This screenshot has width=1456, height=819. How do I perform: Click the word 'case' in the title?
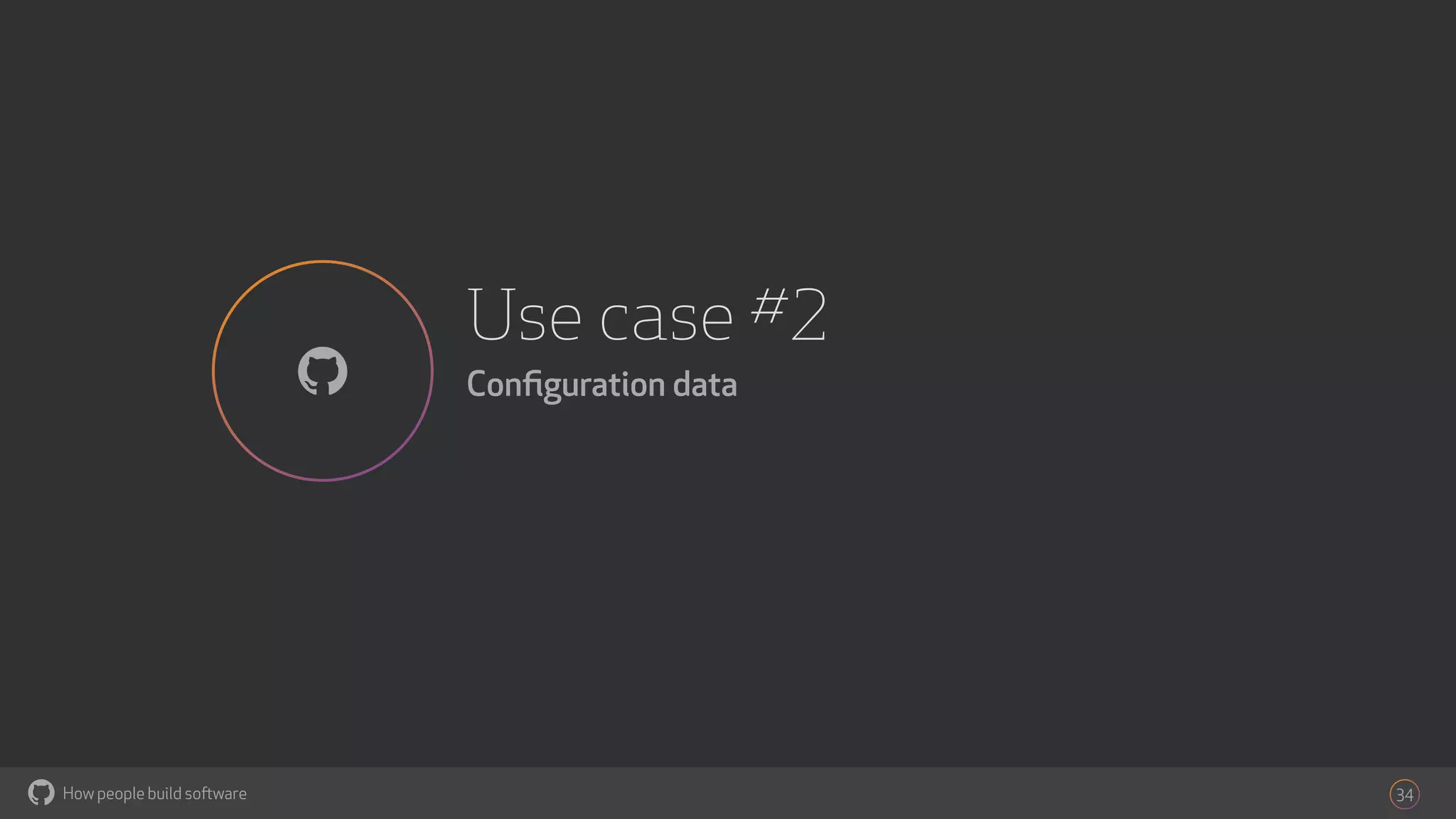tap(666, 320)
